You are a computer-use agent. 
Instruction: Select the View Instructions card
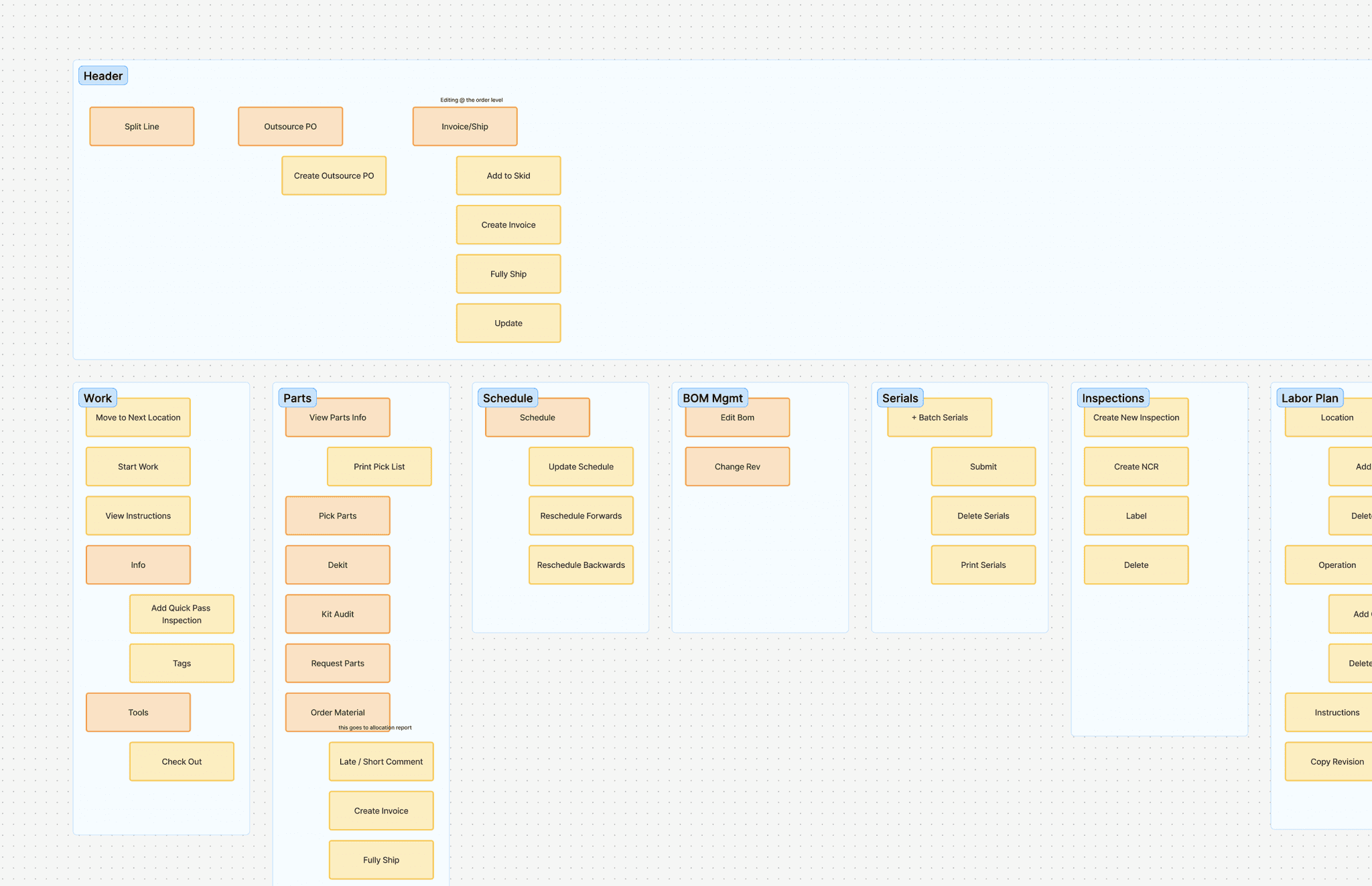[138, 516]
